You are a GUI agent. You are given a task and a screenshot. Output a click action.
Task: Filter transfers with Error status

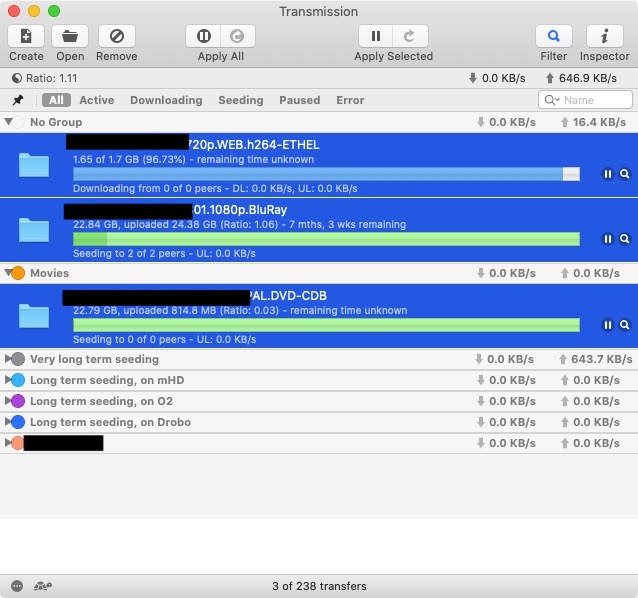coord(350,100)
